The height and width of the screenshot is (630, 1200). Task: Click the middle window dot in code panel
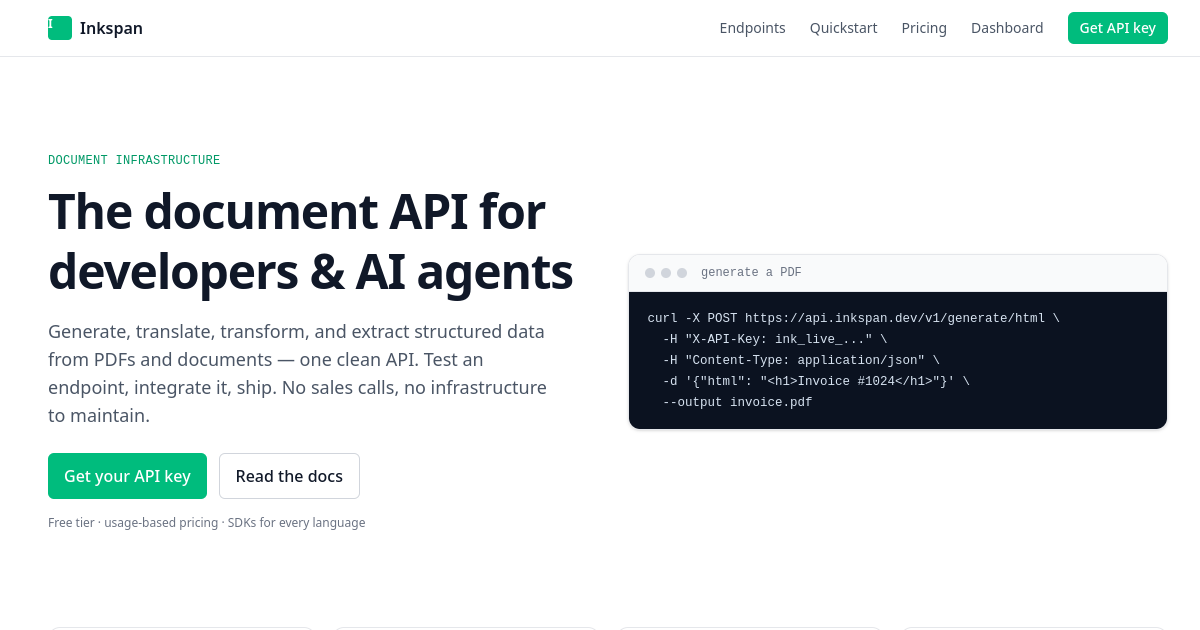666,273
